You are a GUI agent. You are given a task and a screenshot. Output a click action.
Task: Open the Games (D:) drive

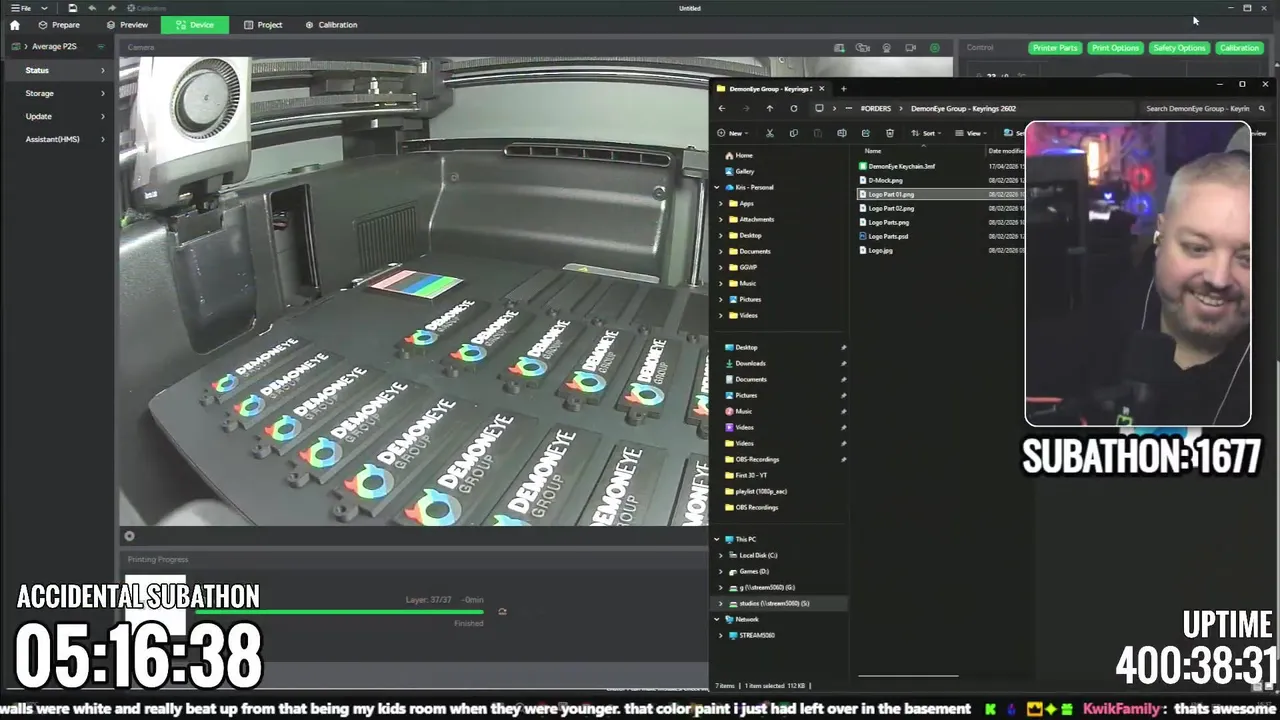point(749,571)
